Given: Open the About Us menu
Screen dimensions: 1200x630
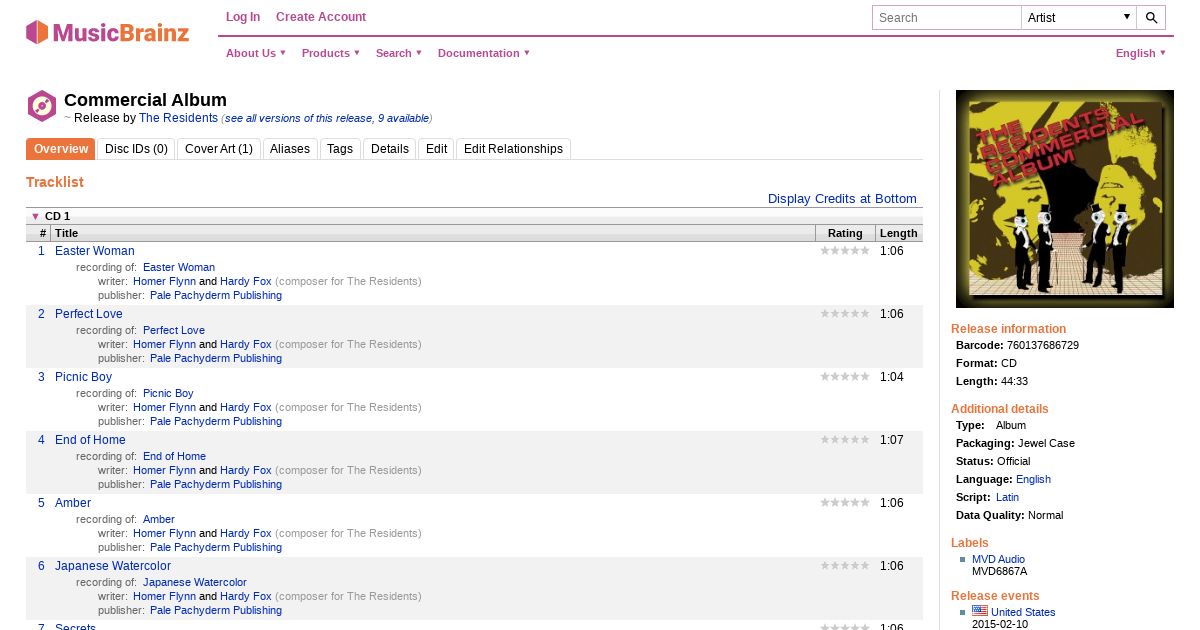Looking at the screenshot, I should 256,53.
